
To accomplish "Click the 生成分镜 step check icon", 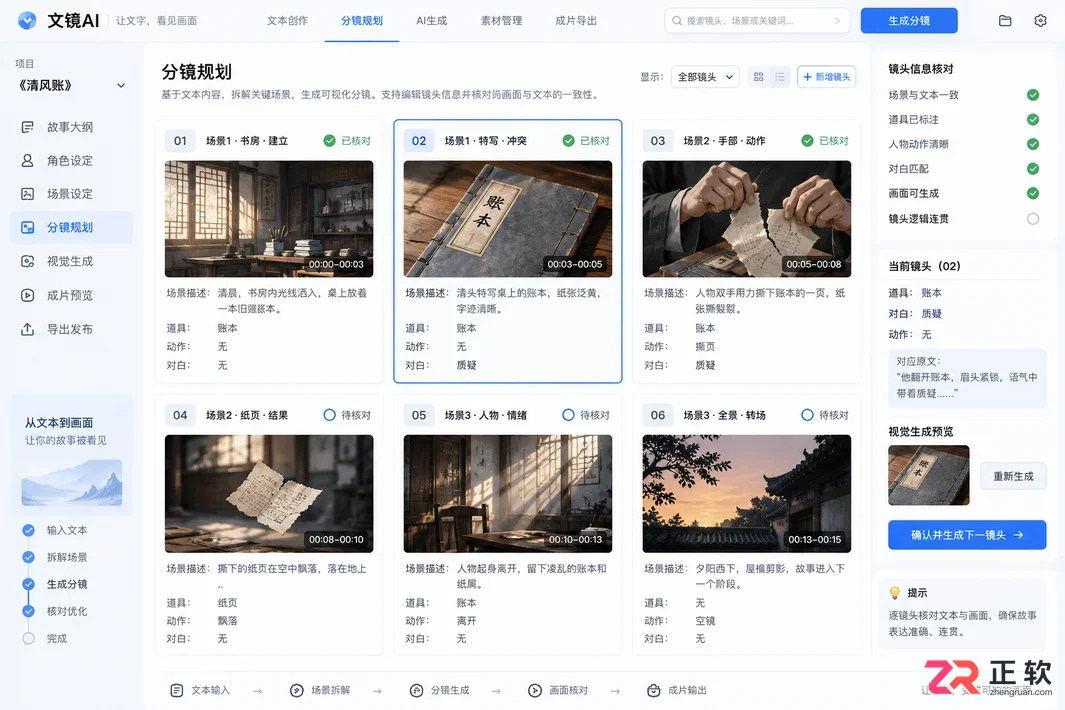I will (29, 584).
